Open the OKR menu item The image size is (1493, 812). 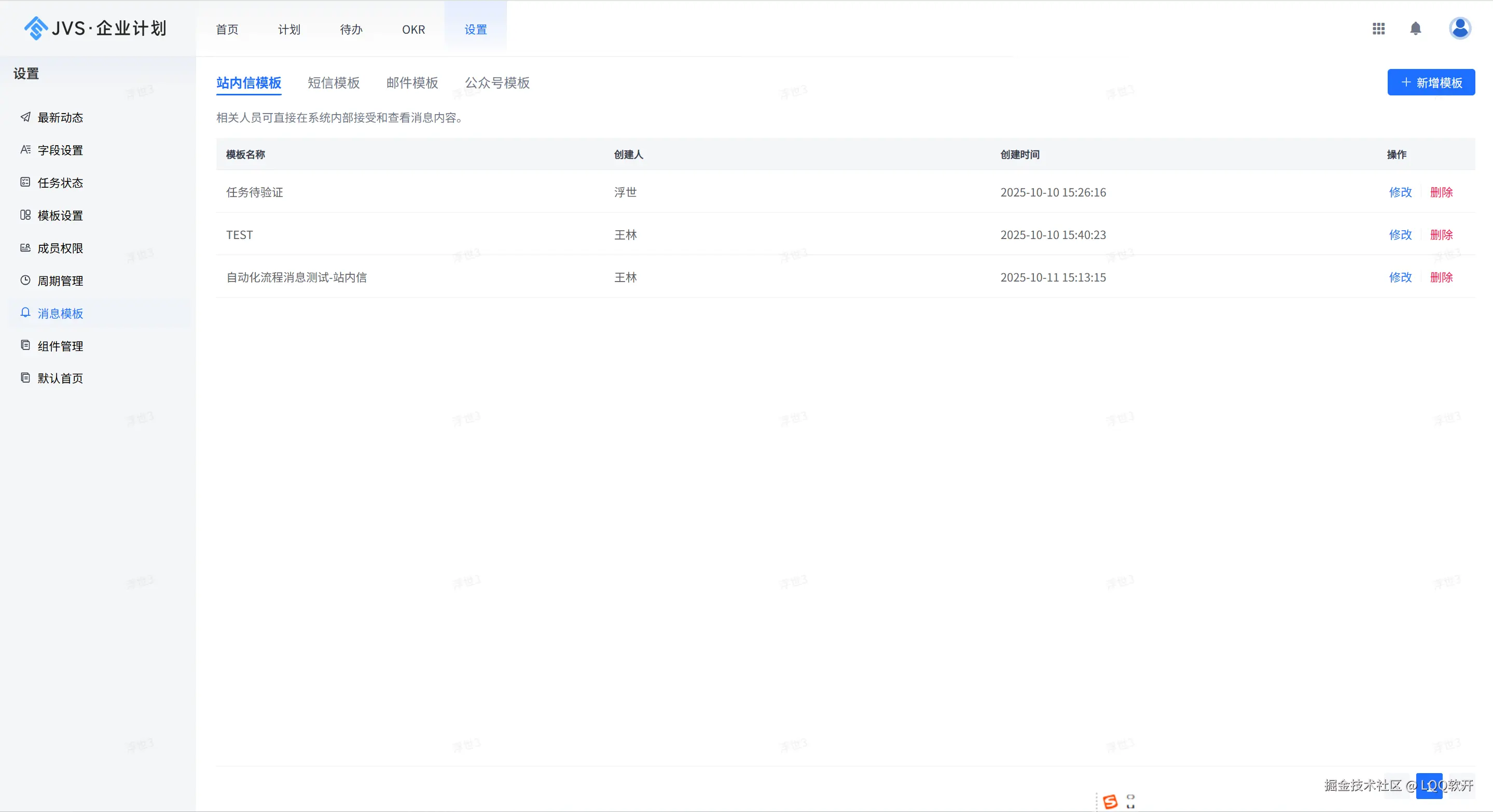click(413, 29)
